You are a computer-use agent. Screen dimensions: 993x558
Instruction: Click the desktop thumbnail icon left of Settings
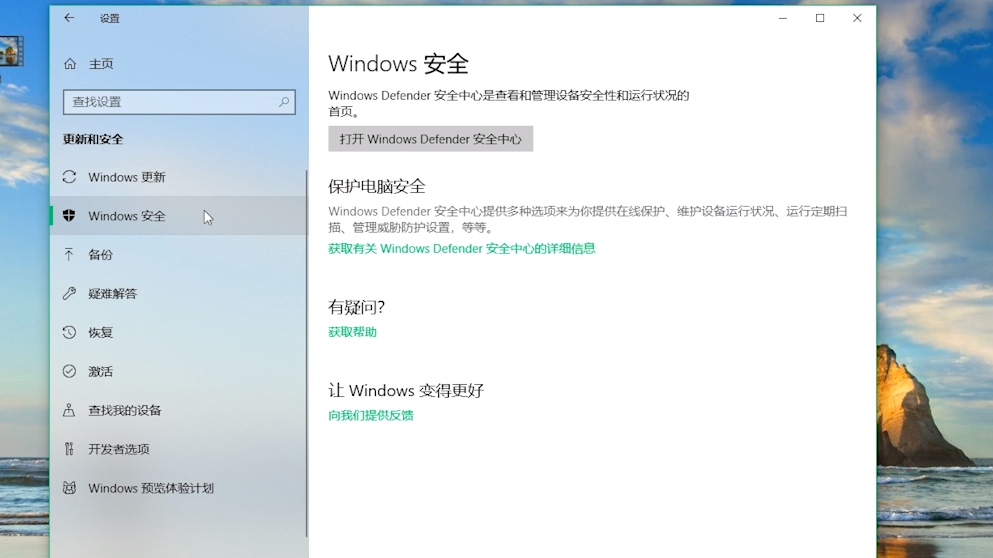(x=11, y=51)
